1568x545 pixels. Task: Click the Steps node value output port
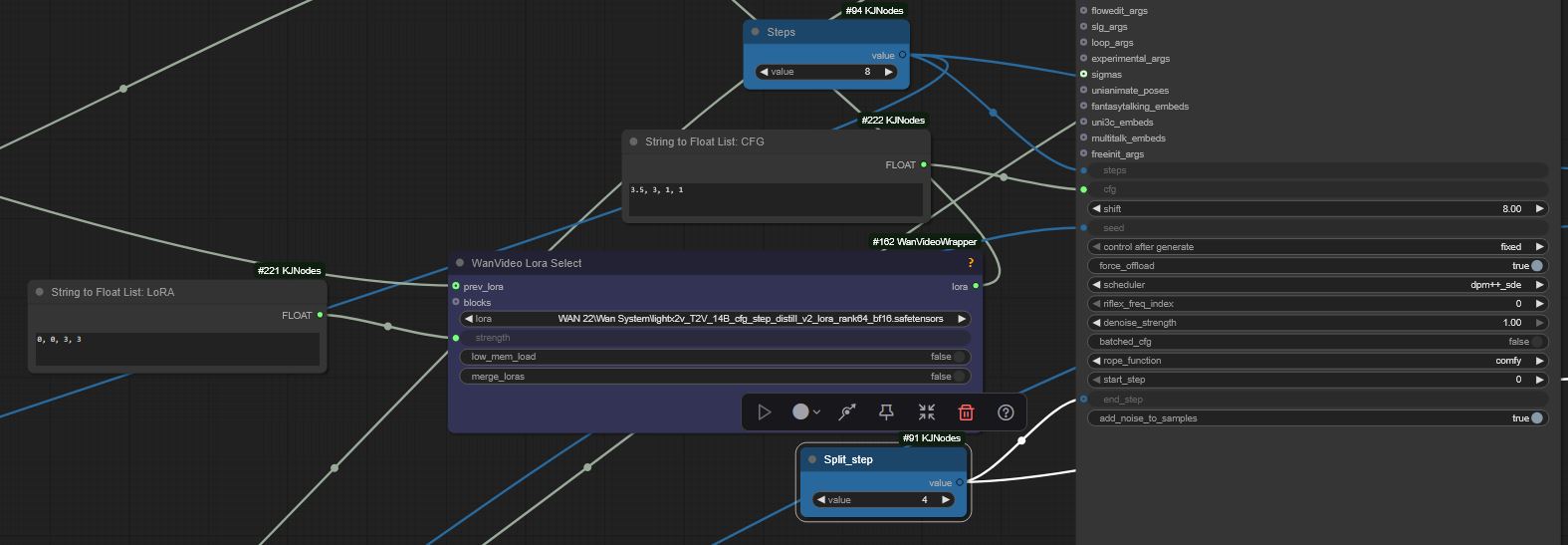(903, 55)
